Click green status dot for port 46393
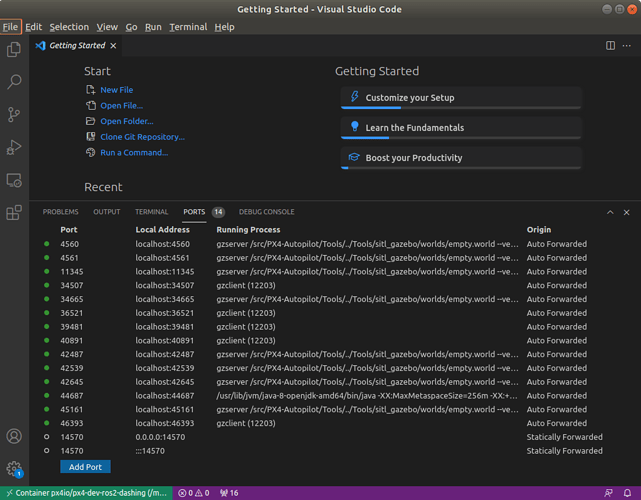Image resolution: width=641 pixels, height=500 pixels. 47,423
